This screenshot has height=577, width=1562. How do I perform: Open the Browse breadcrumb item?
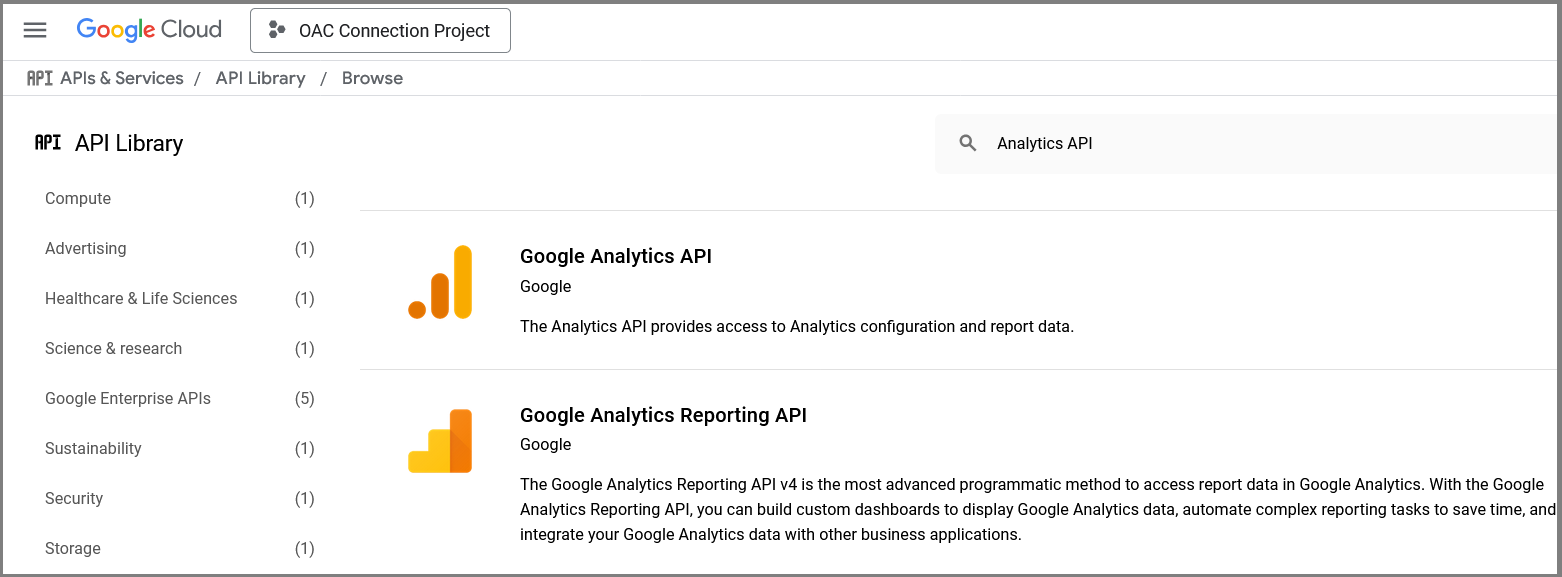click(372, 77)
